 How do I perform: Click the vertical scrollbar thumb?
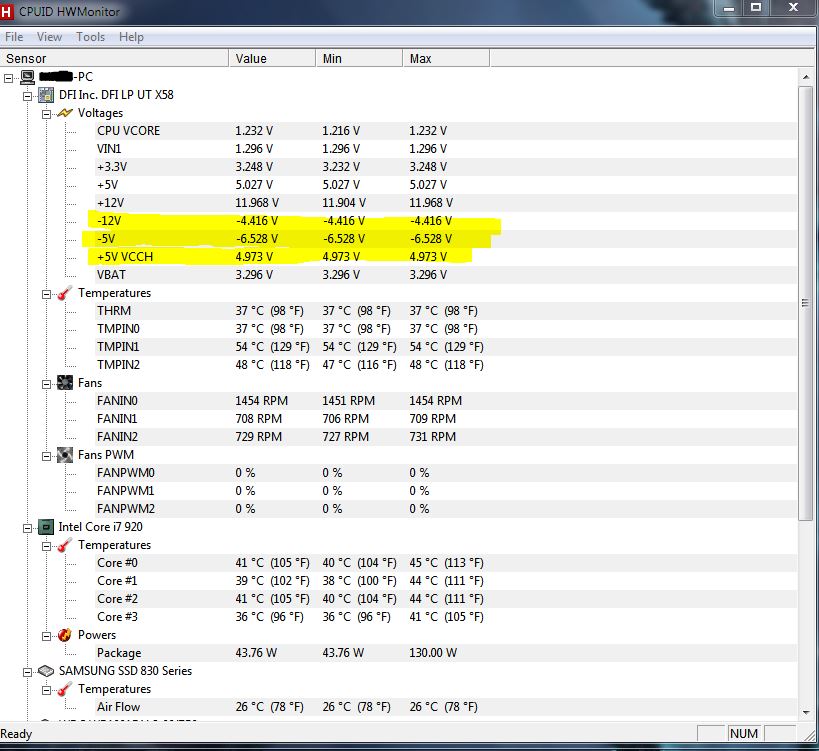coord(805,302)
